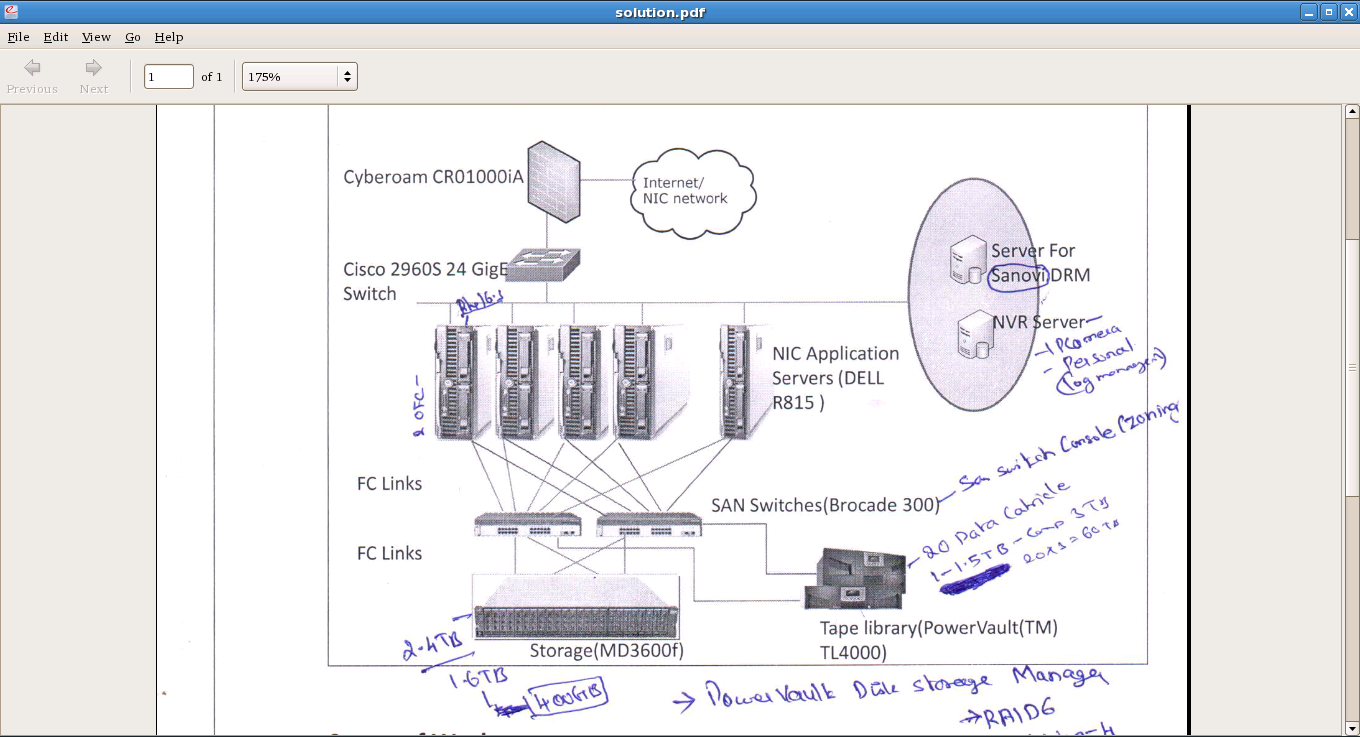
Task: Open the View menu
Action: click(95, 37)
